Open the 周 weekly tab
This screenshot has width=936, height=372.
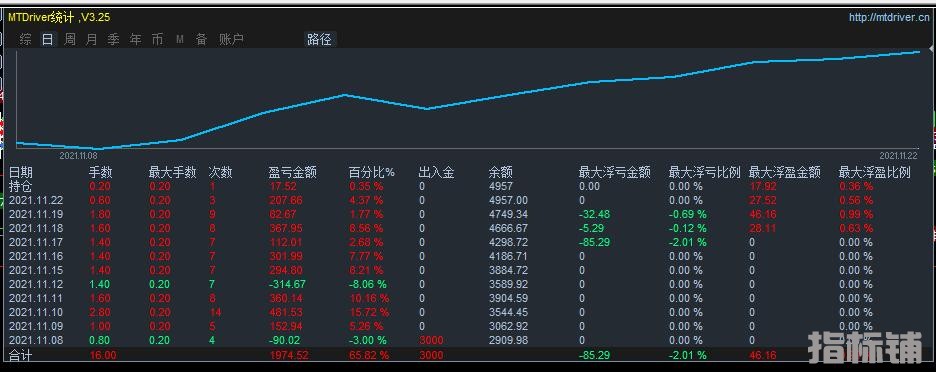[70, 39]
